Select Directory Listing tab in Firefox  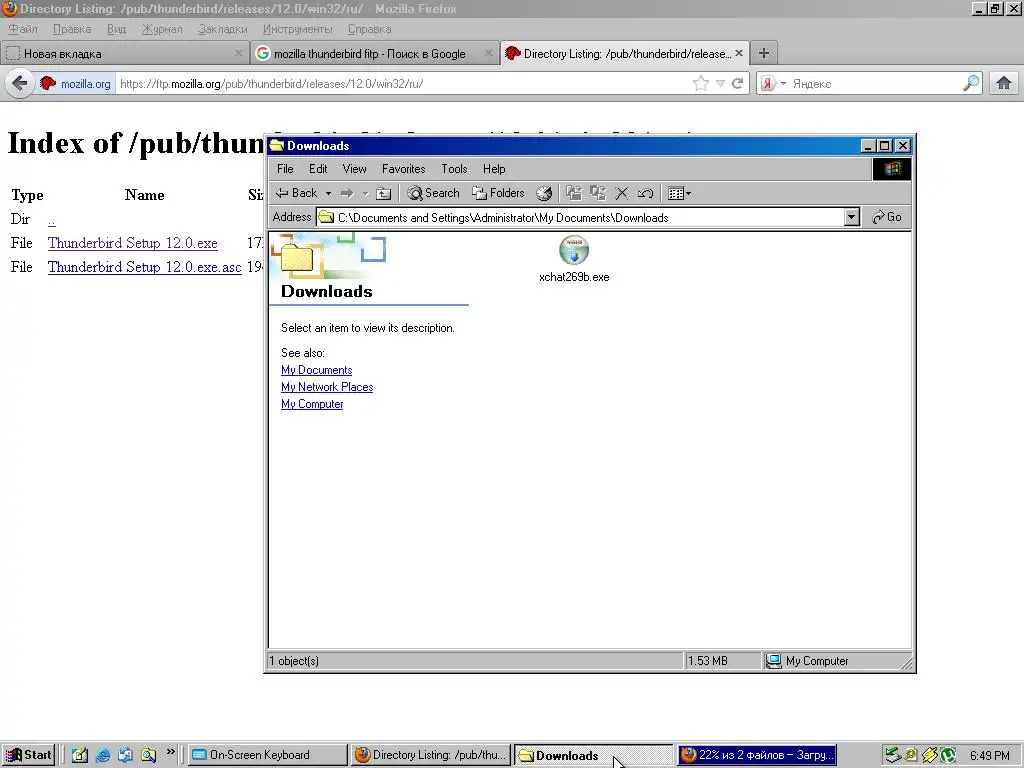point(624,54)
